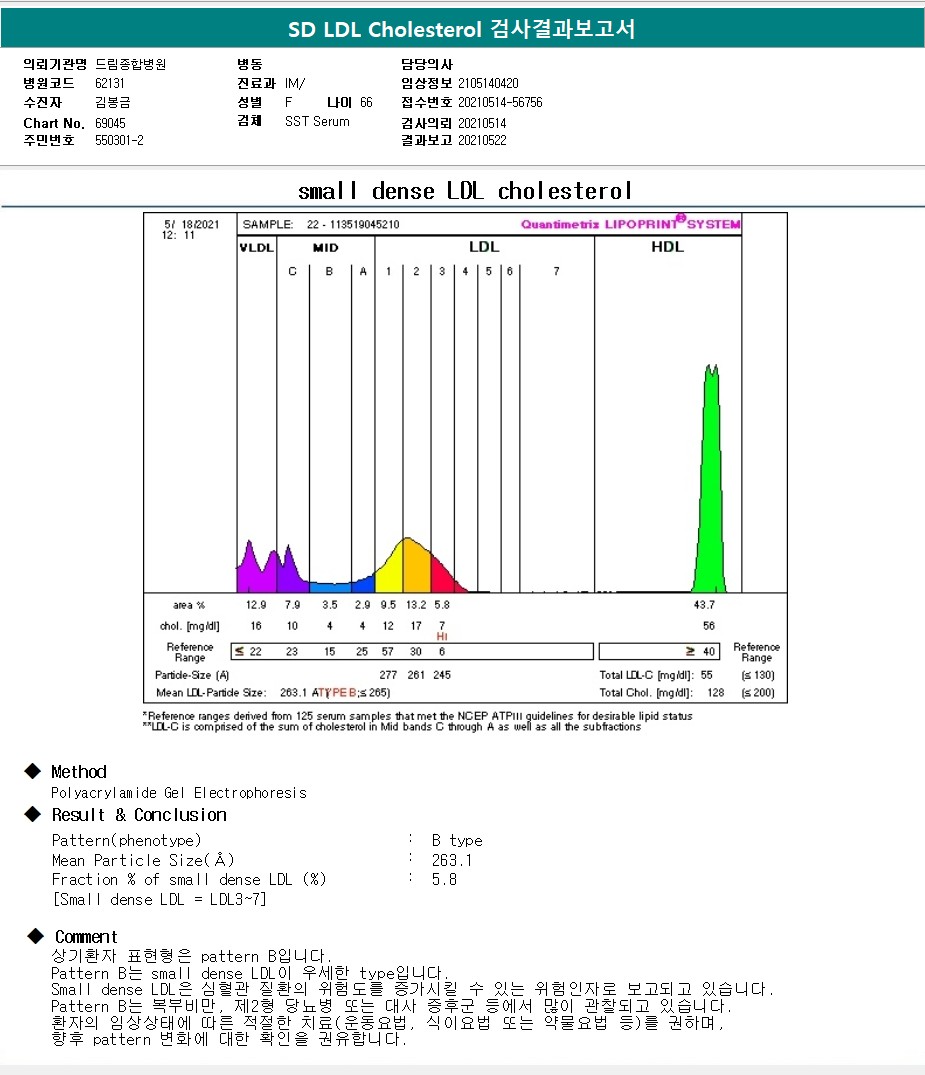
Task: Select hospital code value '62131'
Action: click(x=110, y=83)
